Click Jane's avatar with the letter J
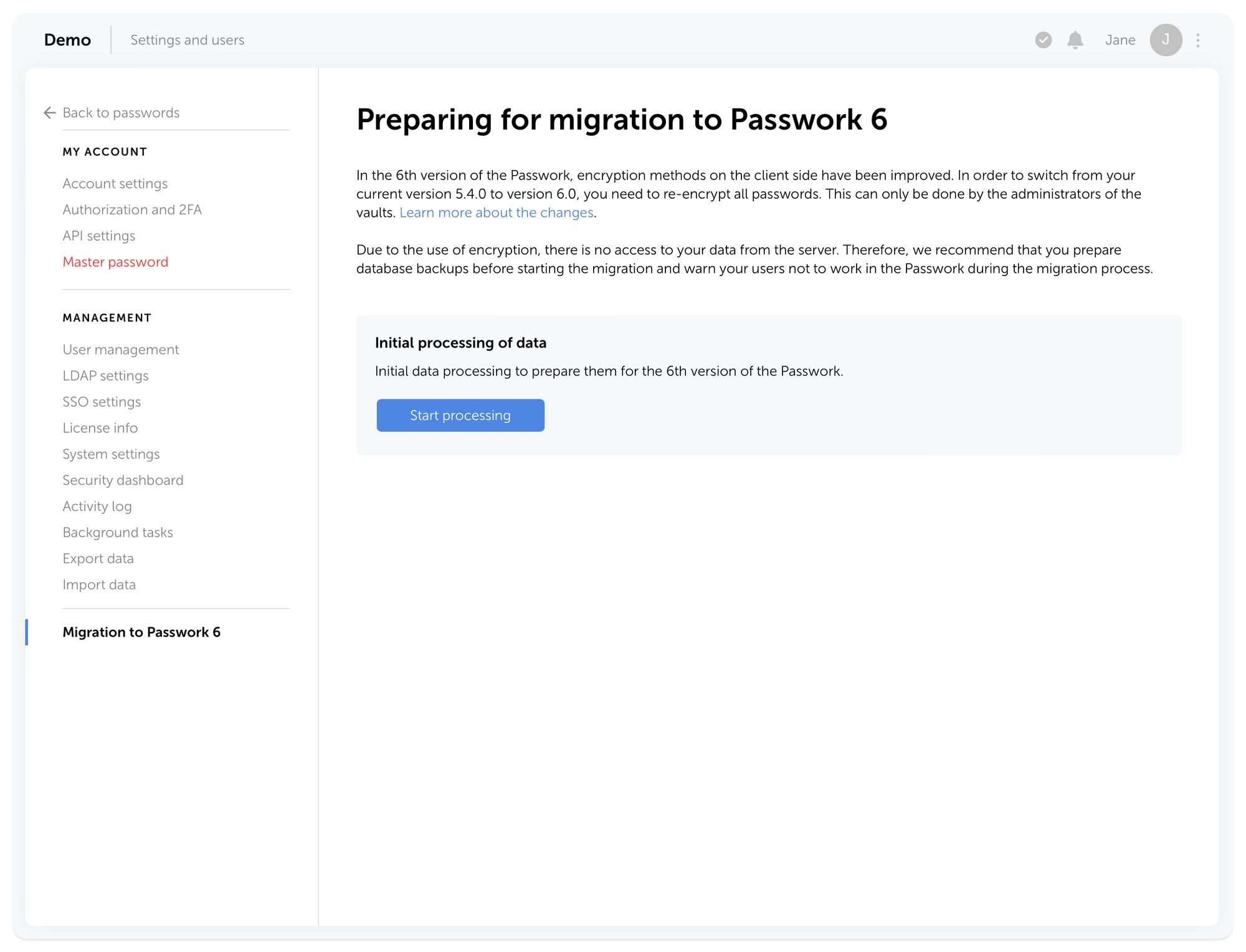Image resolution: width=1246 pixels, height=952 pixels. 1166,40
